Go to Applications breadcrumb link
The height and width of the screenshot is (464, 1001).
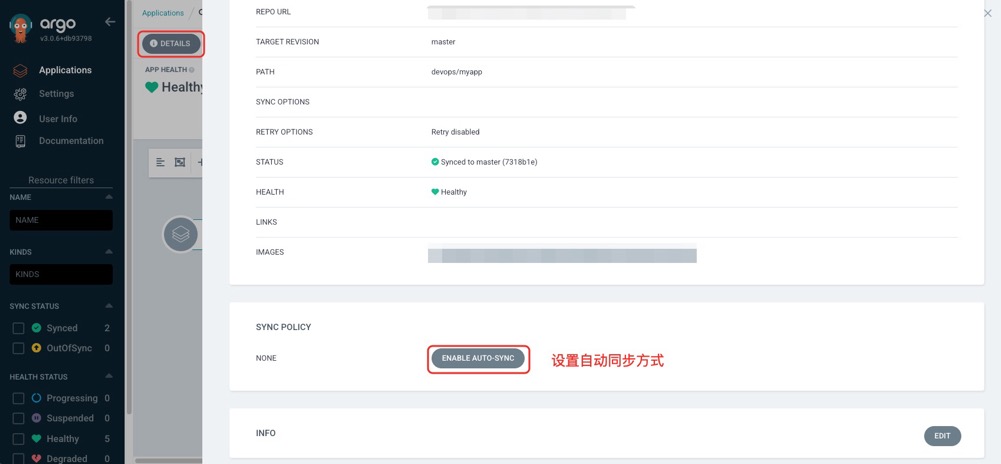[163, 13]
